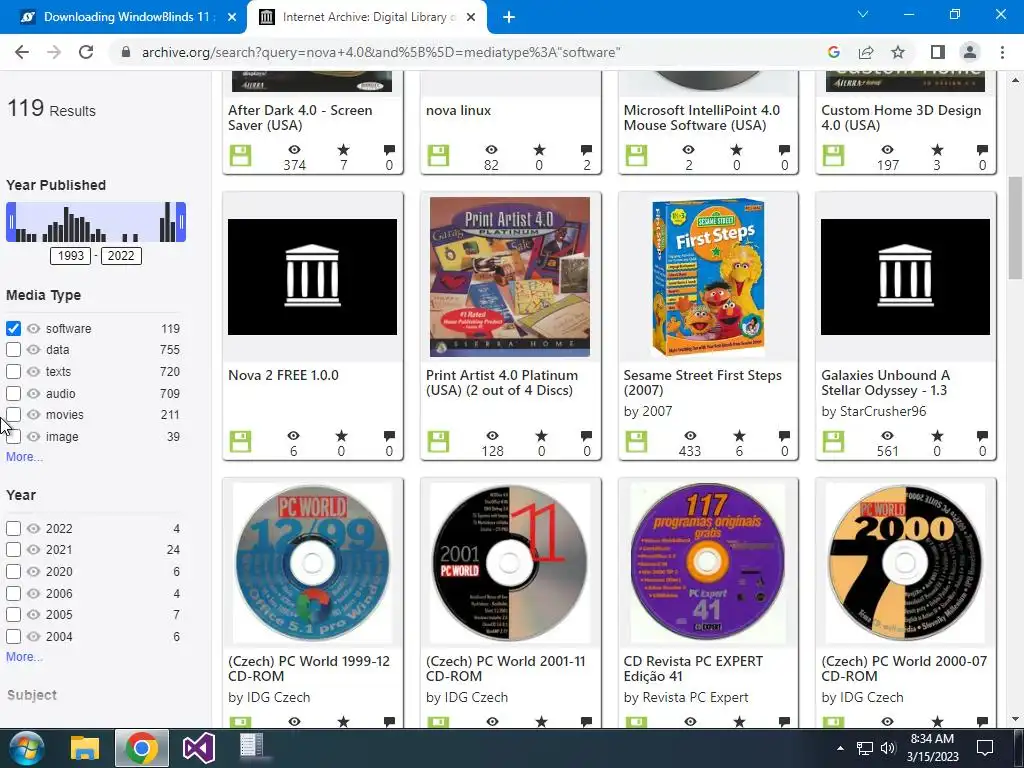Uncheck the software media type
The image size is (1024, 768).
[x=13, y=328]
